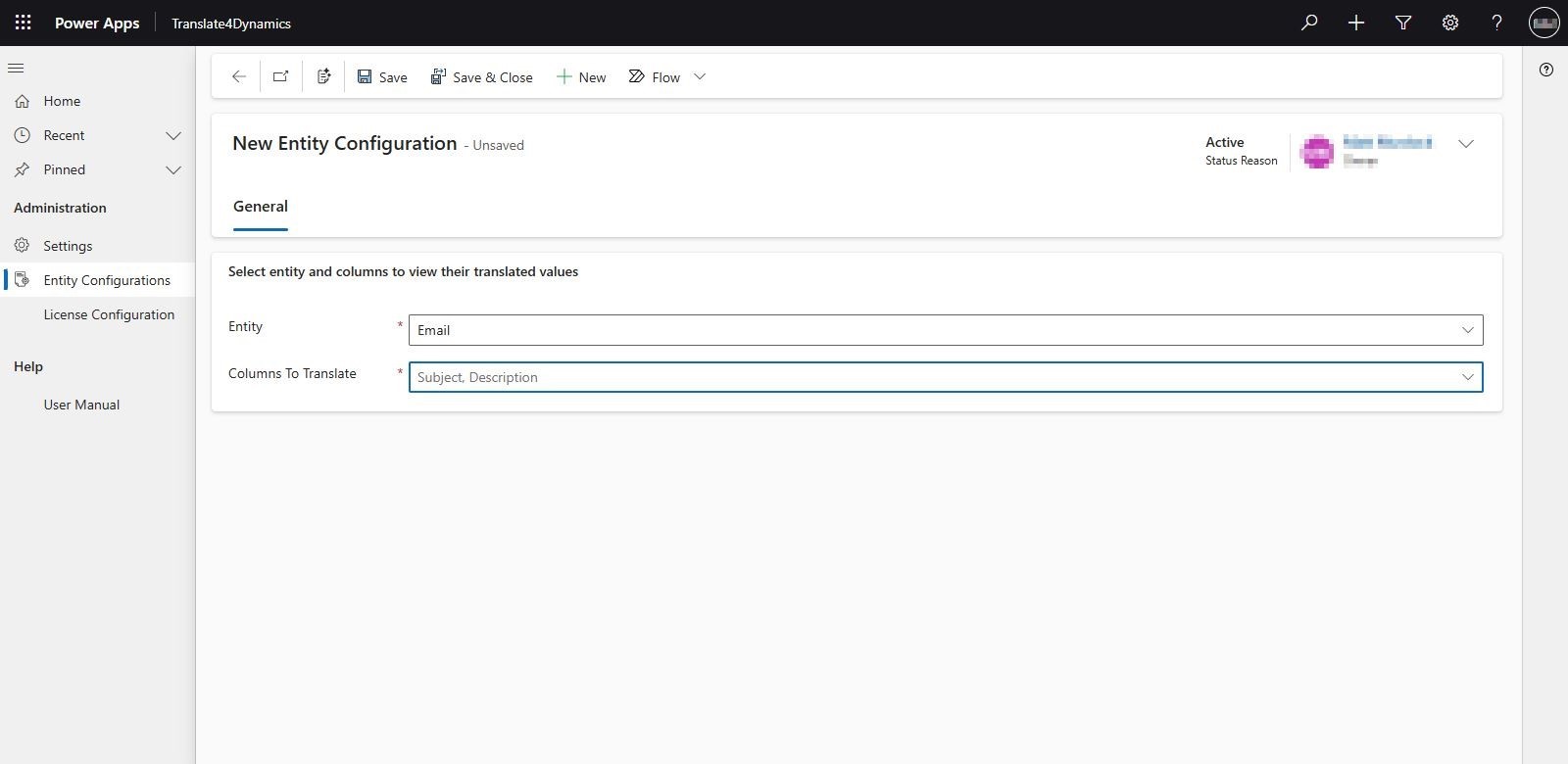Click the Status Reason label
Screen dimensions: 1568x764
pos(1242,161)
